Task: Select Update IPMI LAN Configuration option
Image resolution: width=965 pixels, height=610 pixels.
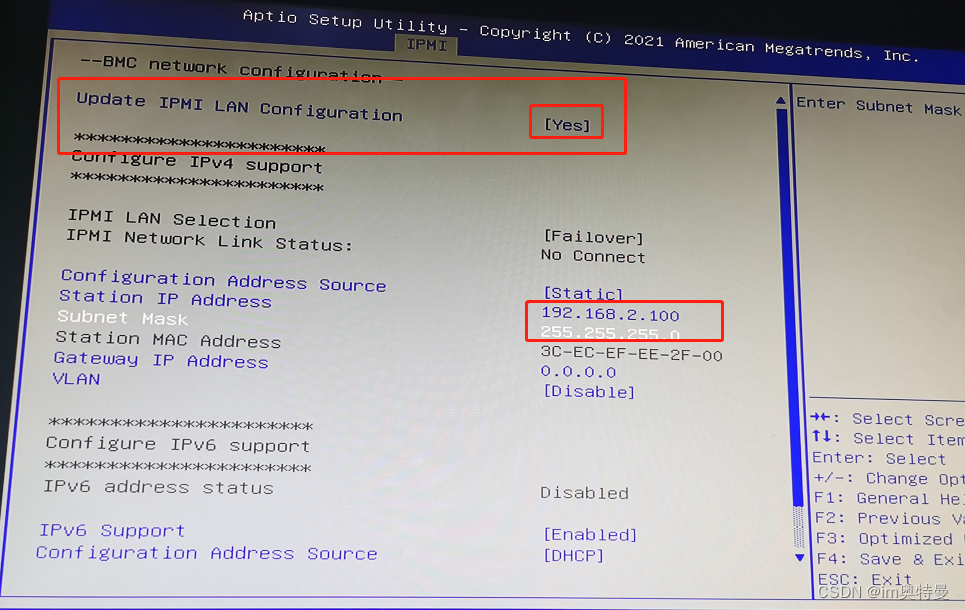Action: click(239, 107)
